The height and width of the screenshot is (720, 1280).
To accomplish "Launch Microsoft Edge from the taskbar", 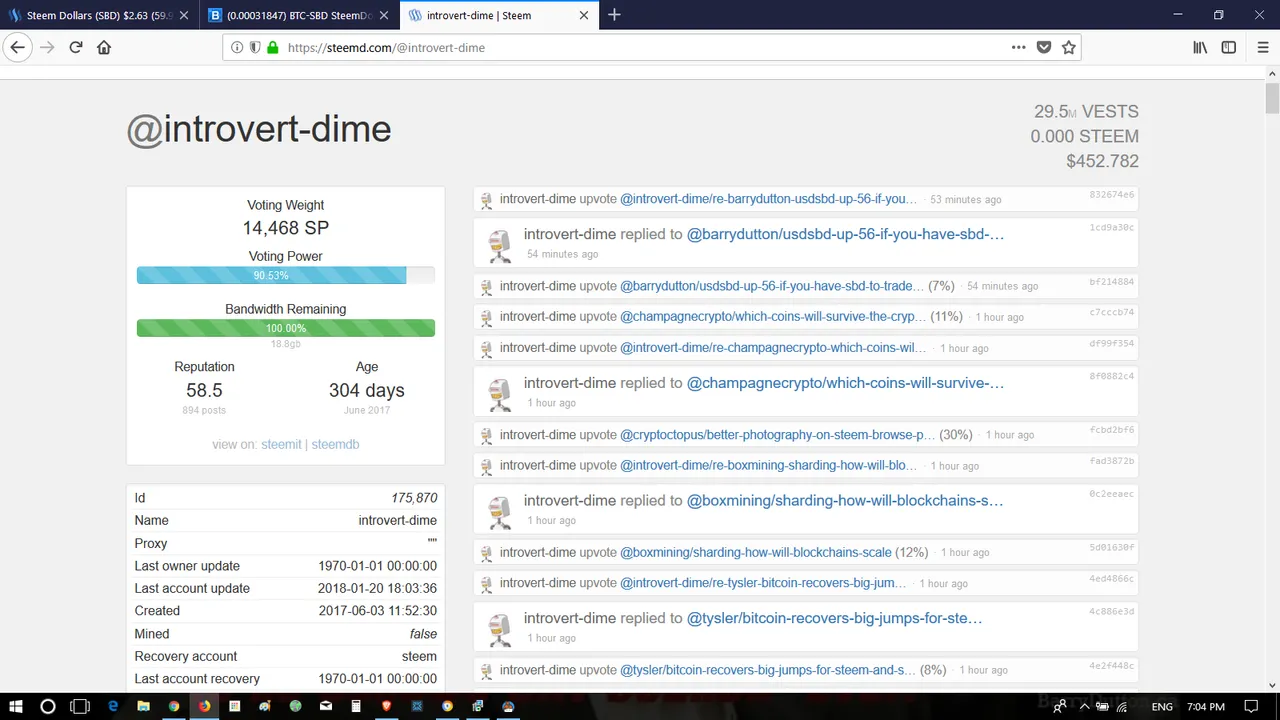I will point(113,706).
